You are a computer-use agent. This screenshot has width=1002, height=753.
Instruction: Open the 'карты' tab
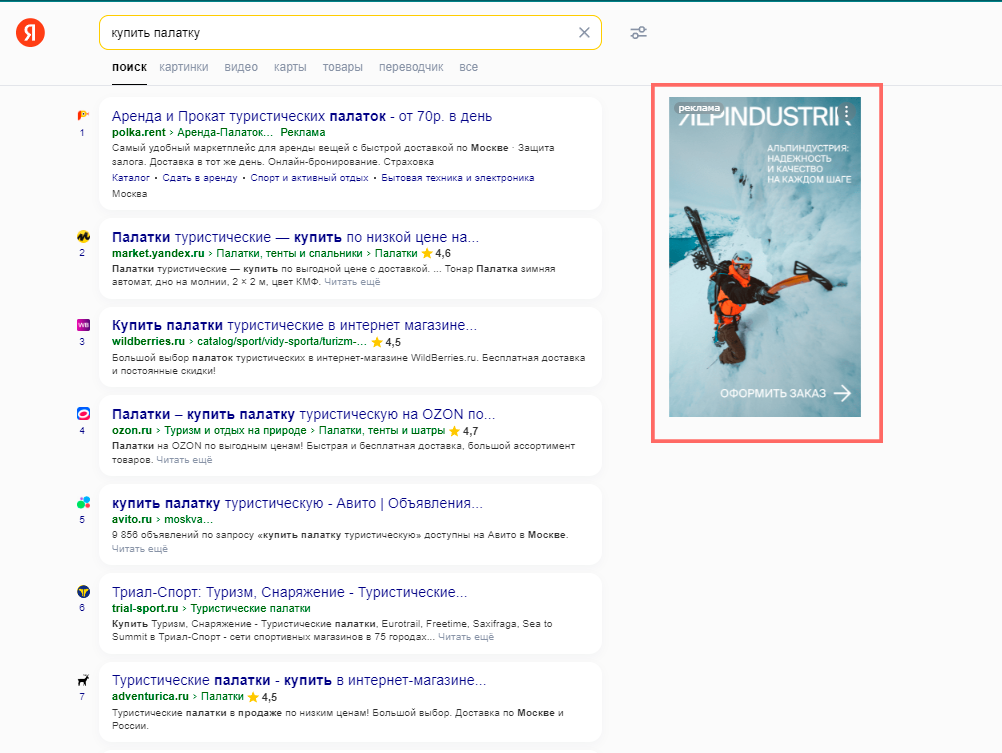(x=290, y=67)
